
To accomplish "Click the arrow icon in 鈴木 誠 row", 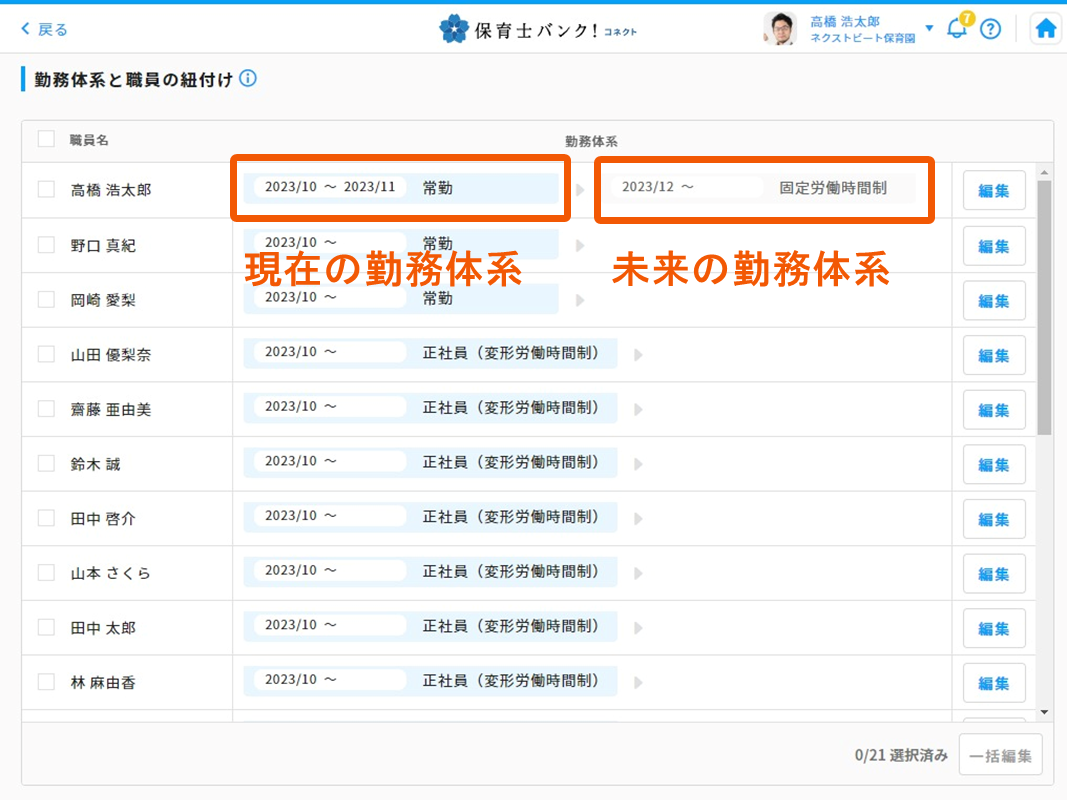I will (638, 464).
